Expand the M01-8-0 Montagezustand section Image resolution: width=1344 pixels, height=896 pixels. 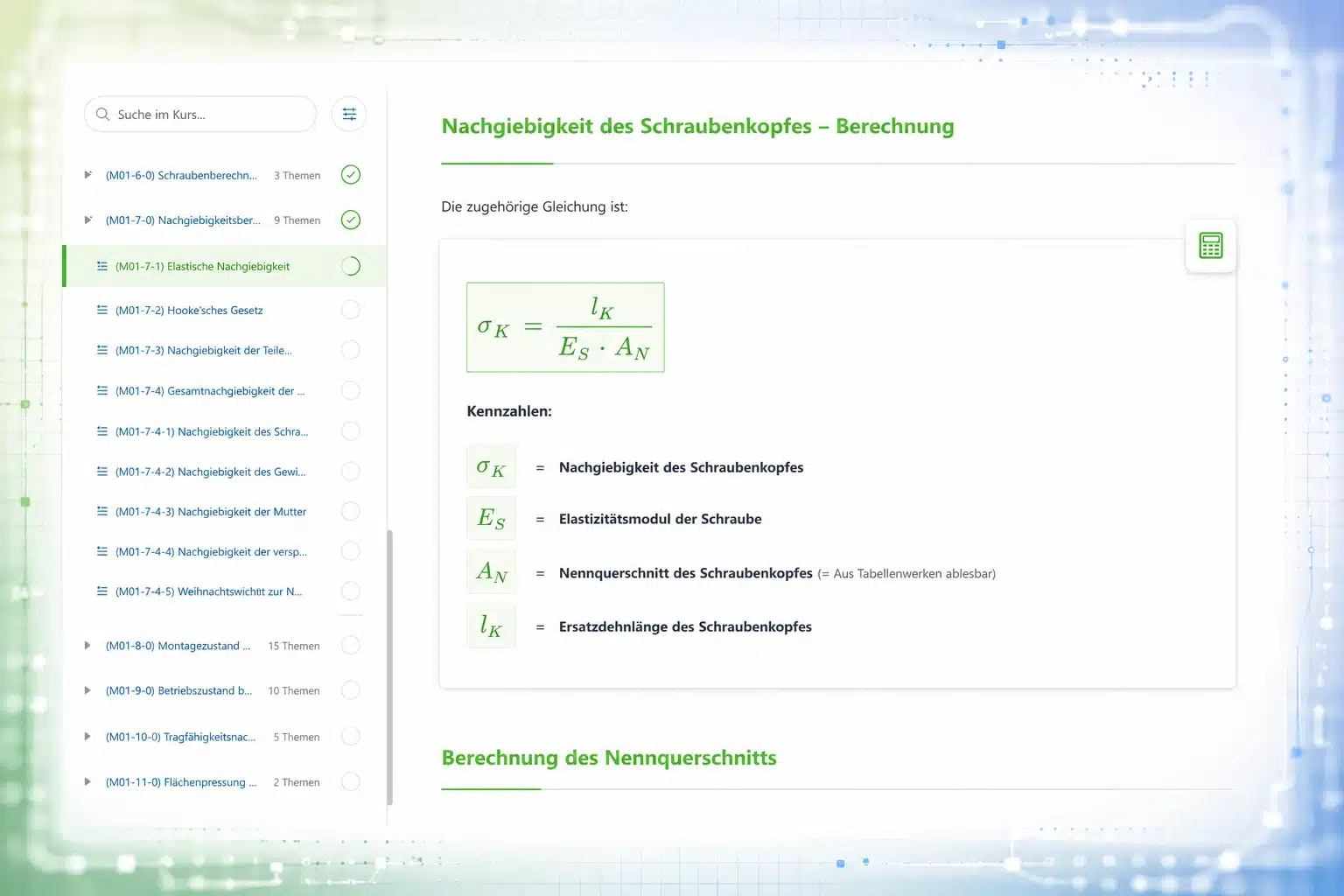(x=87, y=646)
